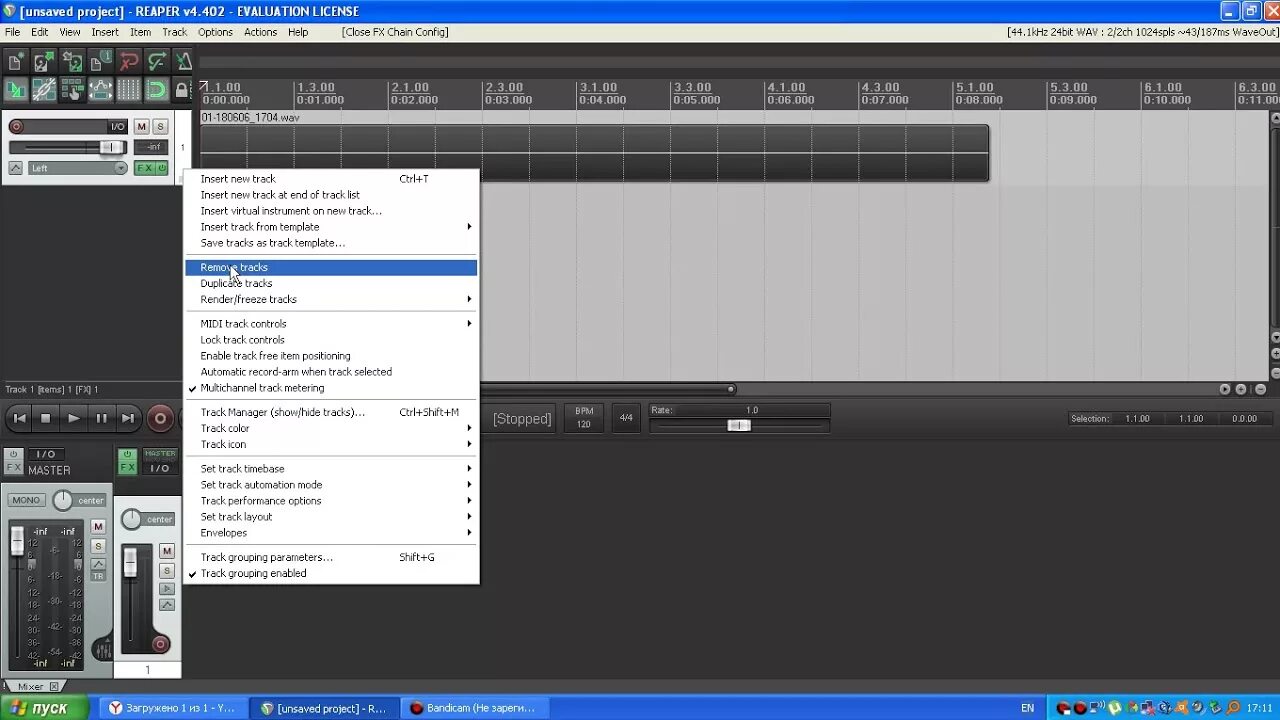Toggle the Metronome toolbar icon
This screenshot has height=720, width=1280.
click(183, 62)
